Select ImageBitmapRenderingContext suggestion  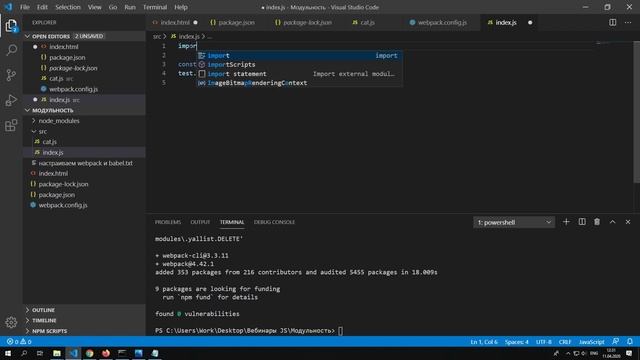pos(300,83)
